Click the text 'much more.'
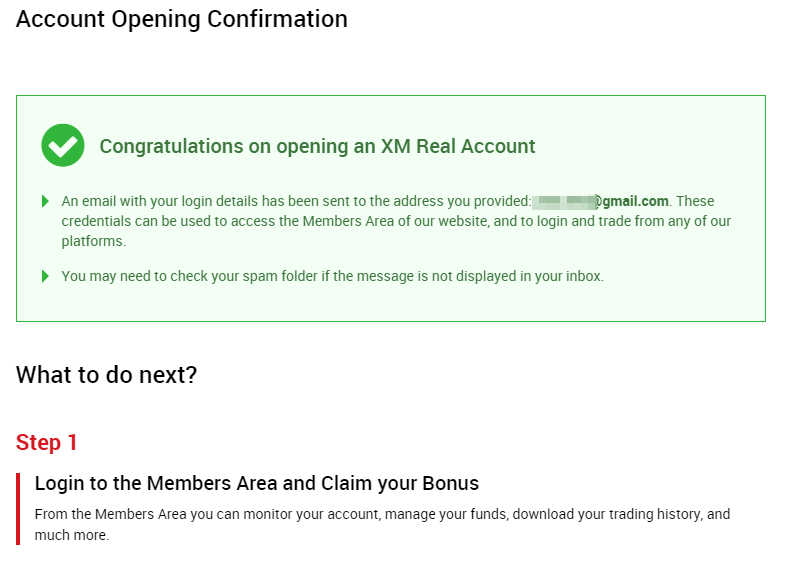Screen dimensions: 785x571 tap(72, 535)
